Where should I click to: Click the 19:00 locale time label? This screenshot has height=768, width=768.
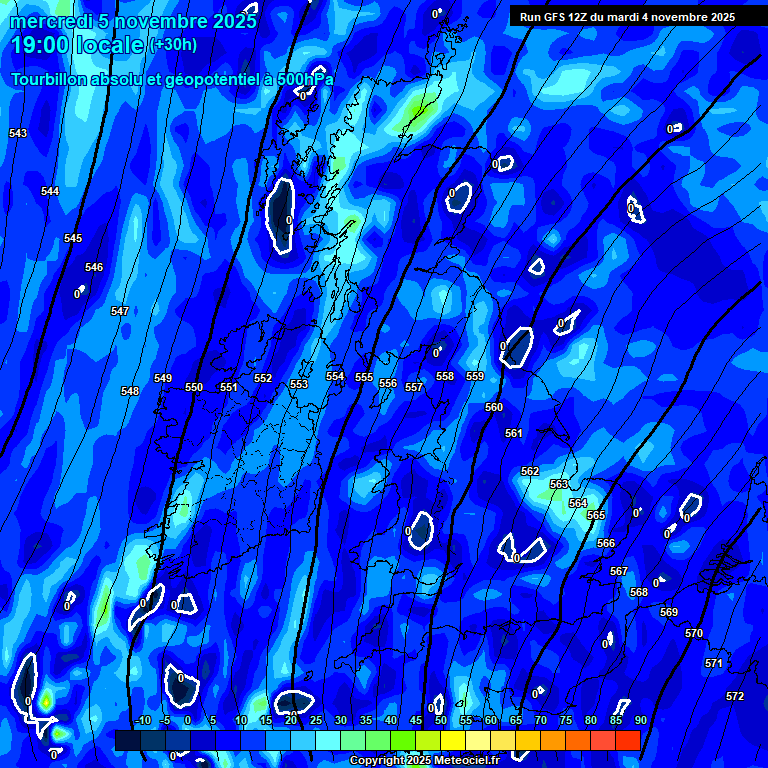77,45
